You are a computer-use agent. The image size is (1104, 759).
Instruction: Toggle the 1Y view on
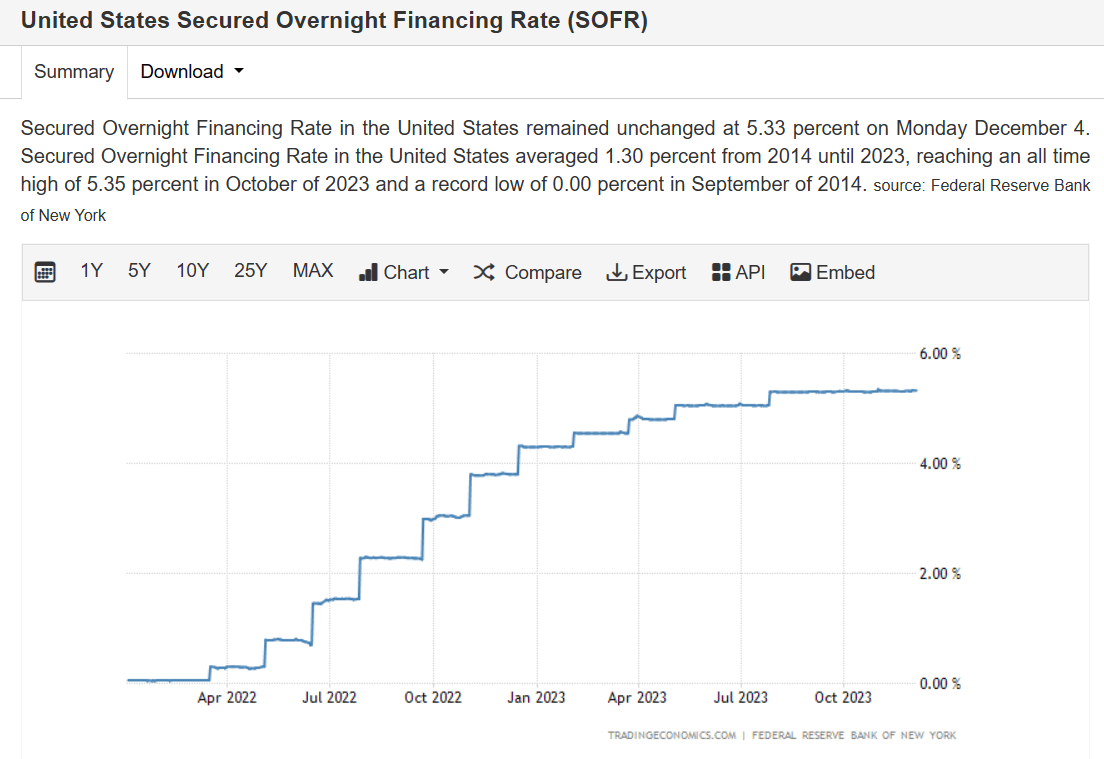(91, 270)
